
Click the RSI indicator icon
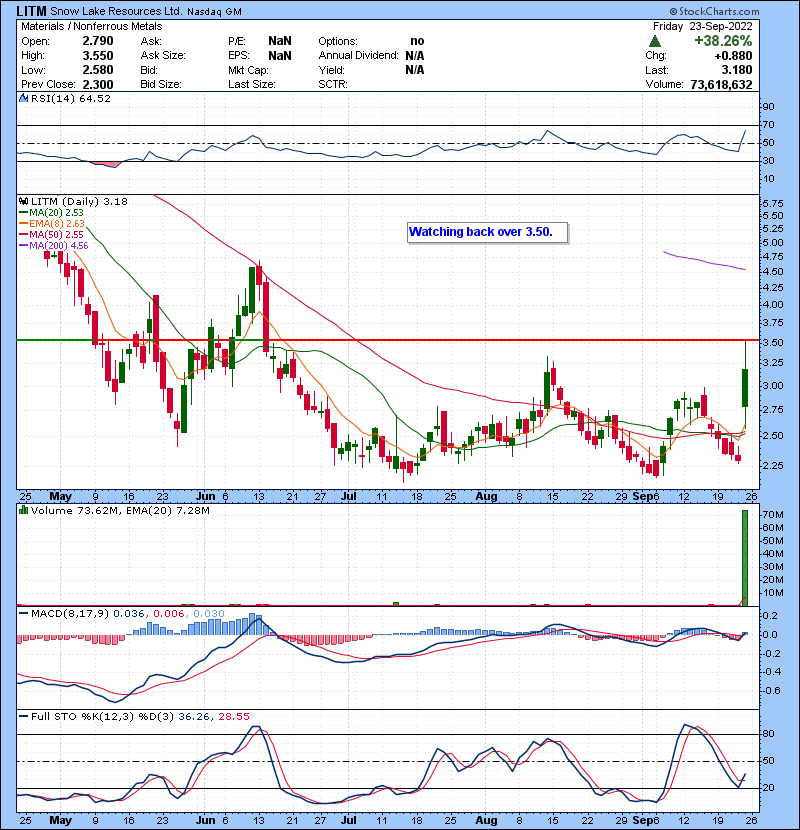23,98
